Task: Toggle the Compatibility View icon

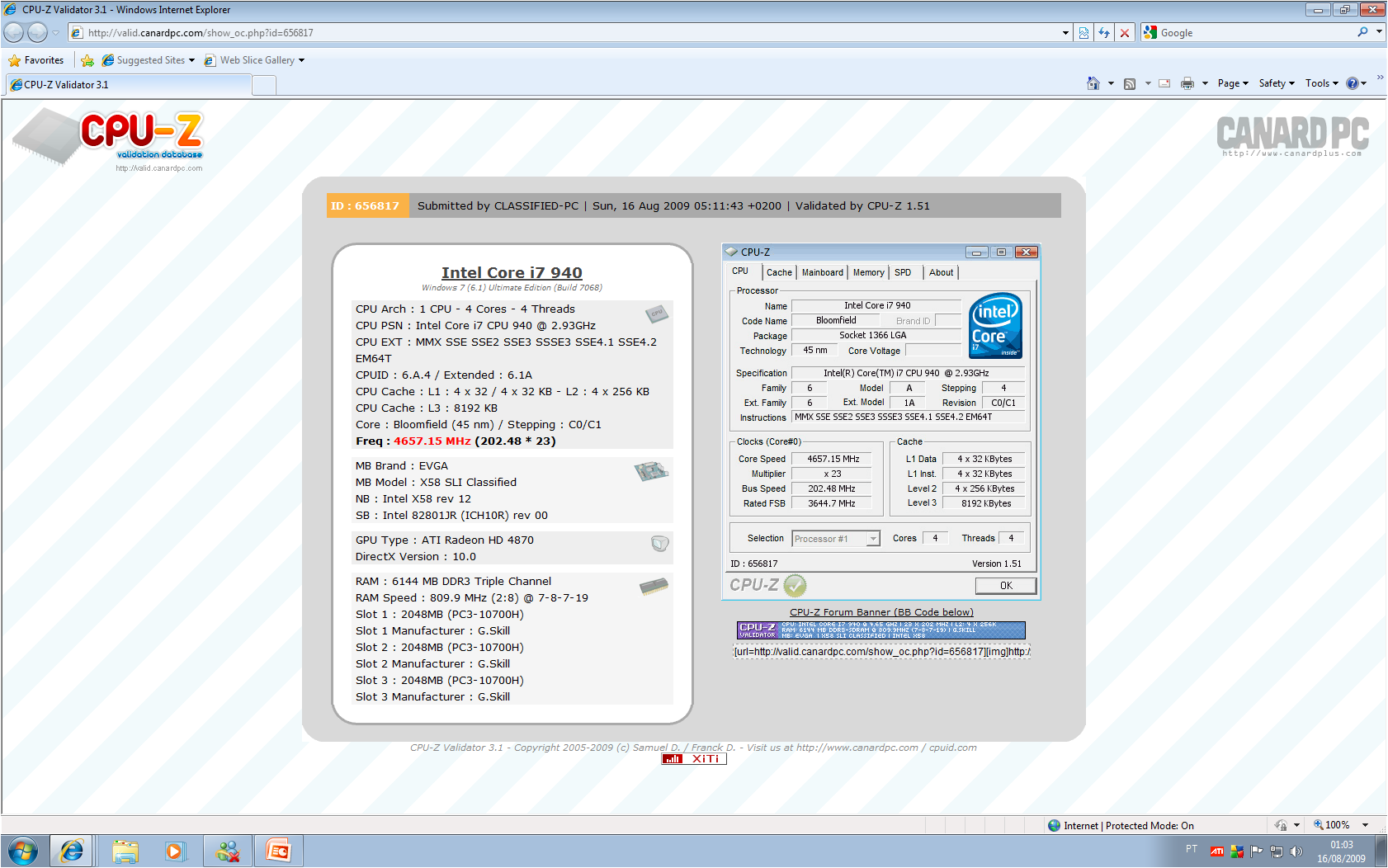Action: click(x=1083, y=33)
